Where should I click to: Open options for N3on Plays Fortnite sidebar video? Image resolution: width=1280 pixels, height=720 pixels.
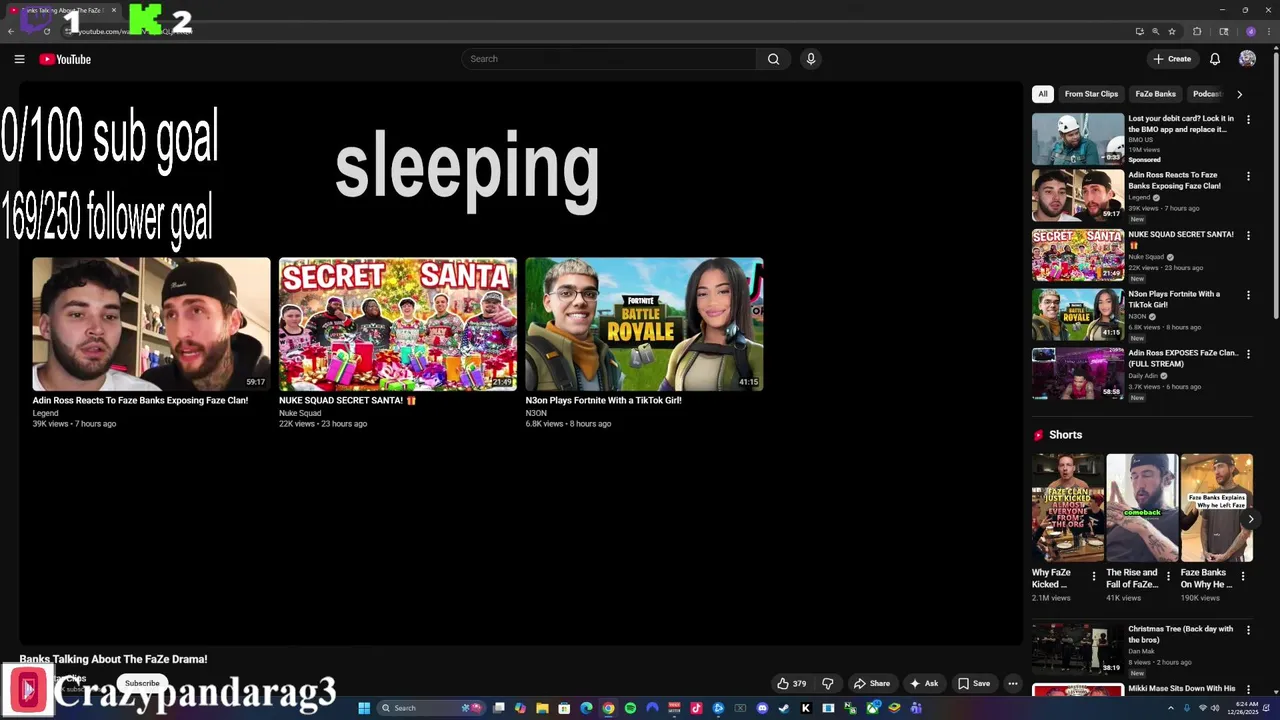pos(1248,295)
